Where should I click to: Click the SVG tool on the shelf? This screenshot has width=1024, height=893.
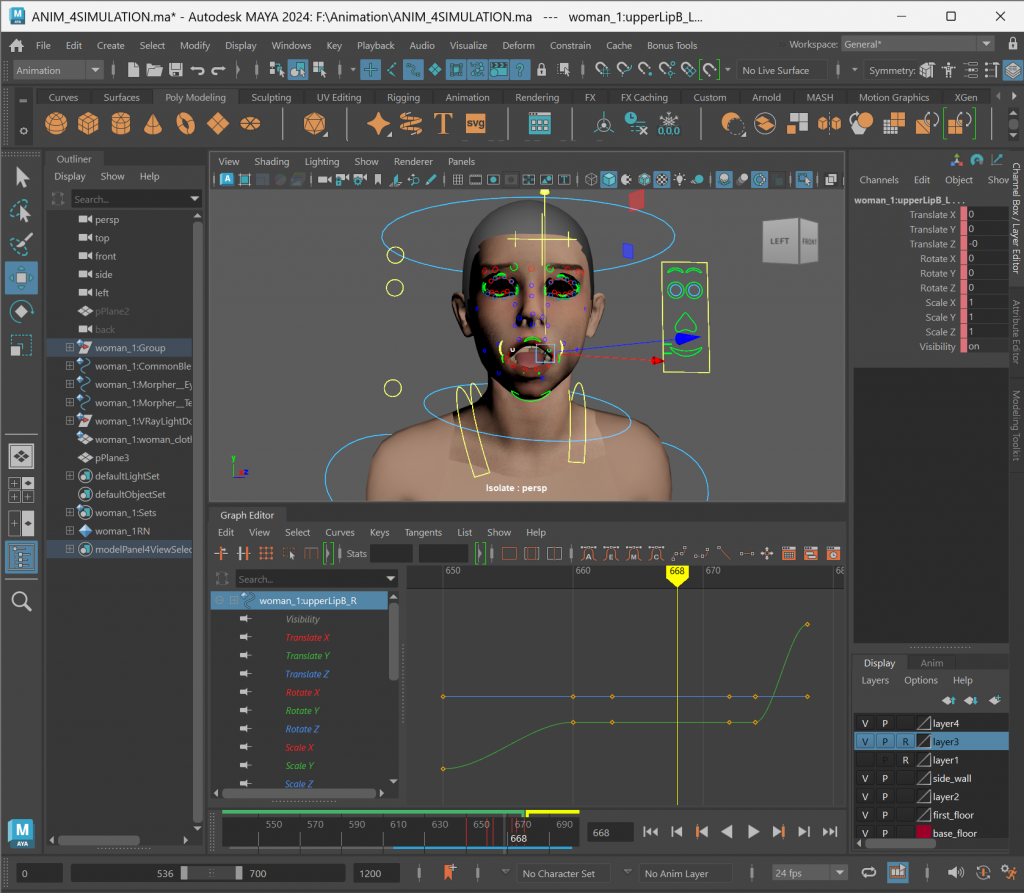click(x=474, y=124)
